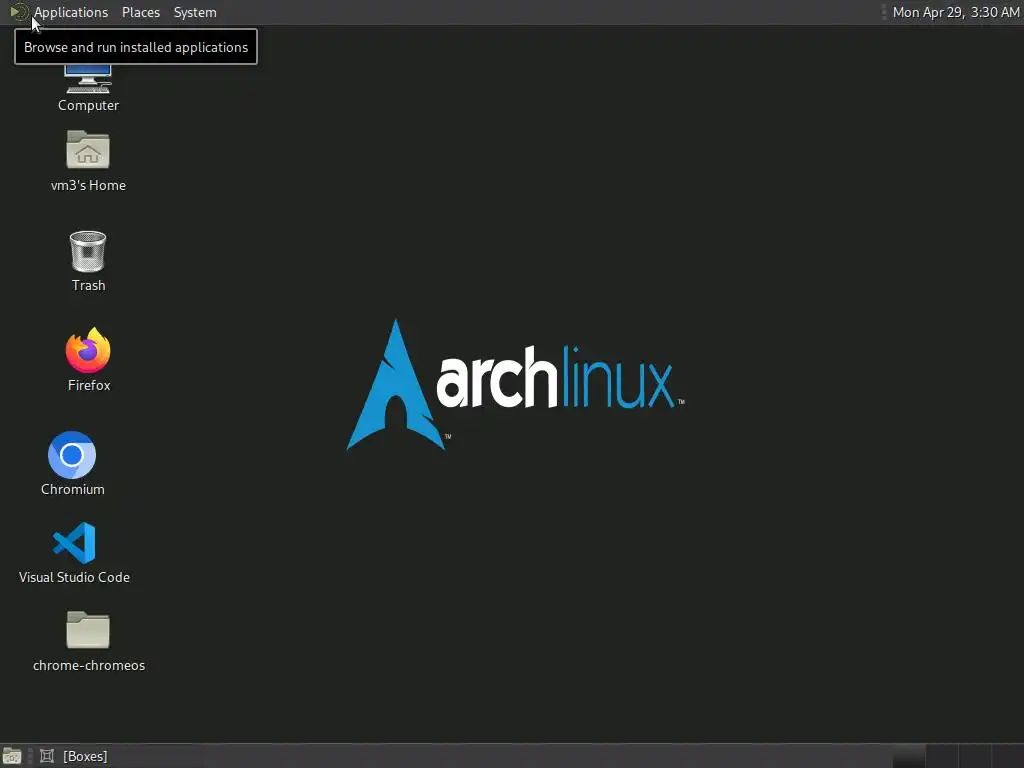Select the vm3's Home folder icon
Image resolution: width=1024 pixels, height=768 pixels.
[x=88, y=150]
